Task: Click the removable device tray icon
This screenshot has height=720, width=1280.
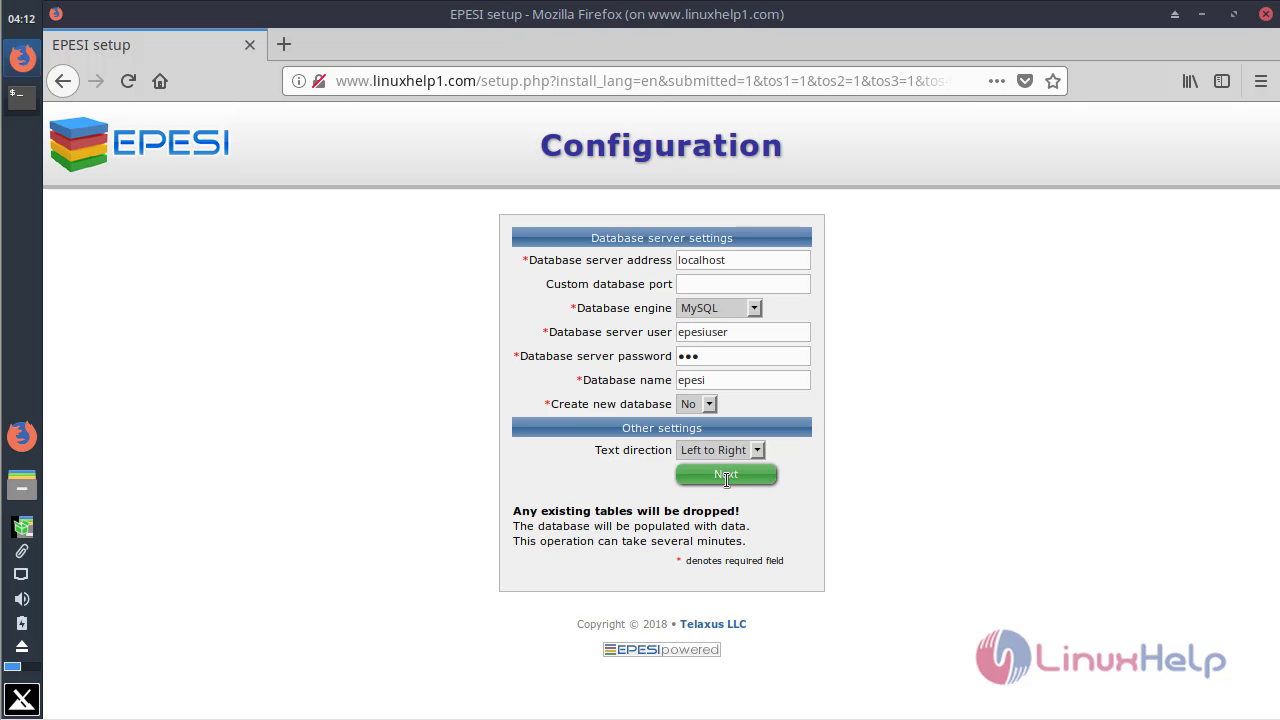Action: pos(22,623)
